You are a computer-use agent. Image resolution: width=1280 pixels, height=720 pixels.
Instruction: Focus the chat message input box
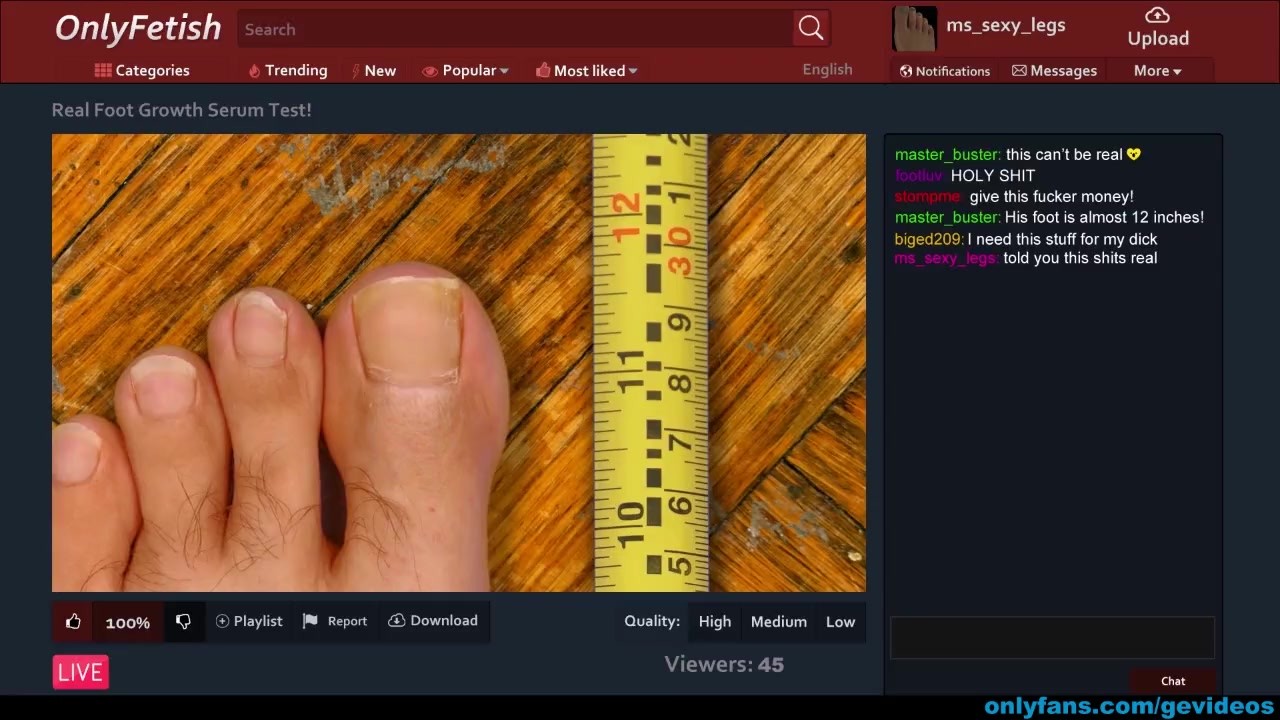pyautogui.click(x=1052, y=638)
